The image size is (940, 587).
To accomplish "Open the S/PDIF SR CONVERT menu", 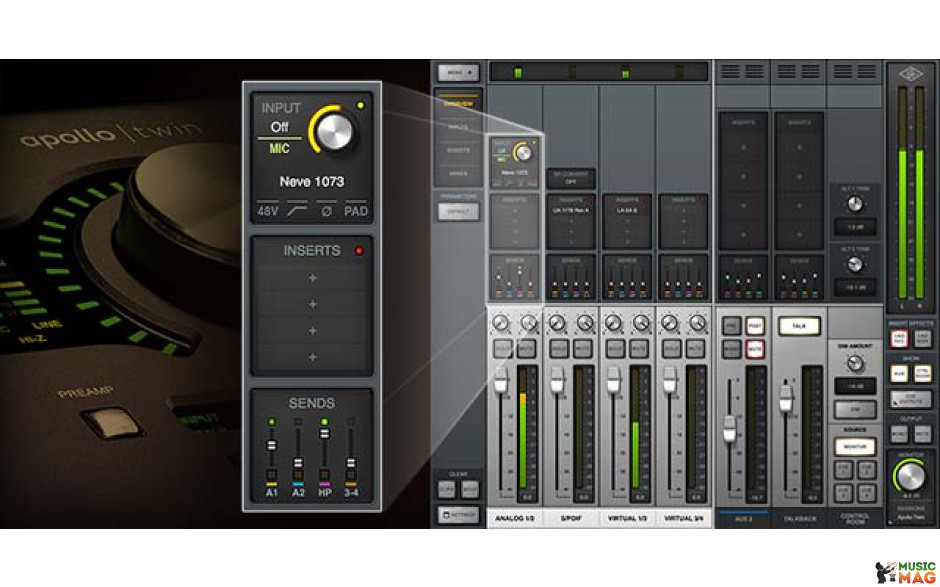I will 570,178.
